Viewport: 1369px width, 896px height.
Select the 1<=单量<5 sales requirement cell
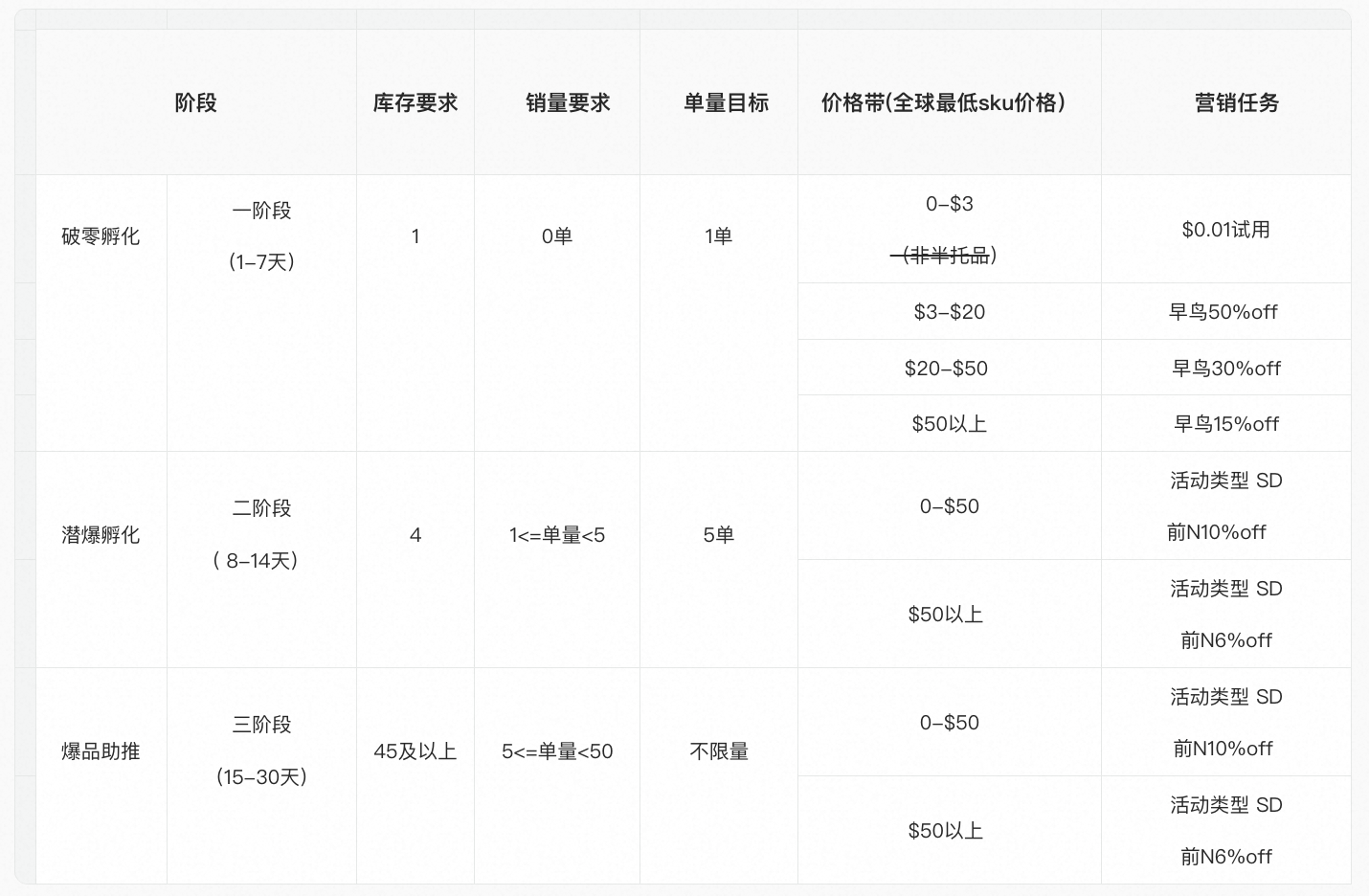[x=556, y=534]
